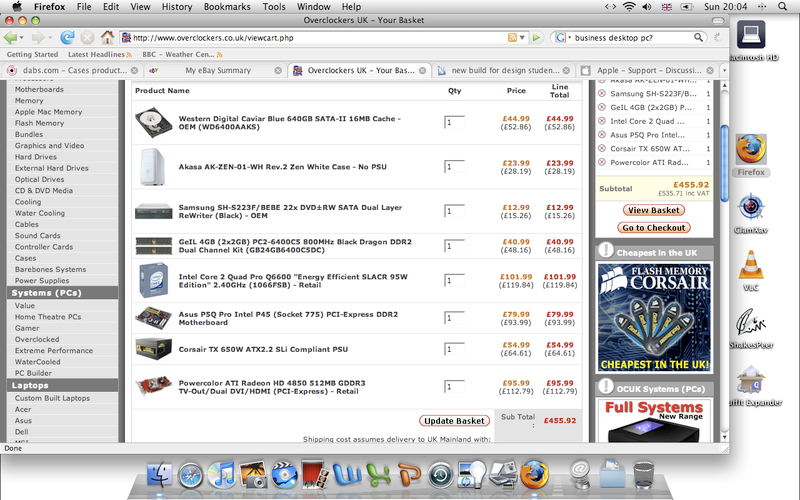This screenshot has height=500, width=800.
Task: Click the Western Digital quantity field
Action: [454, 122]
